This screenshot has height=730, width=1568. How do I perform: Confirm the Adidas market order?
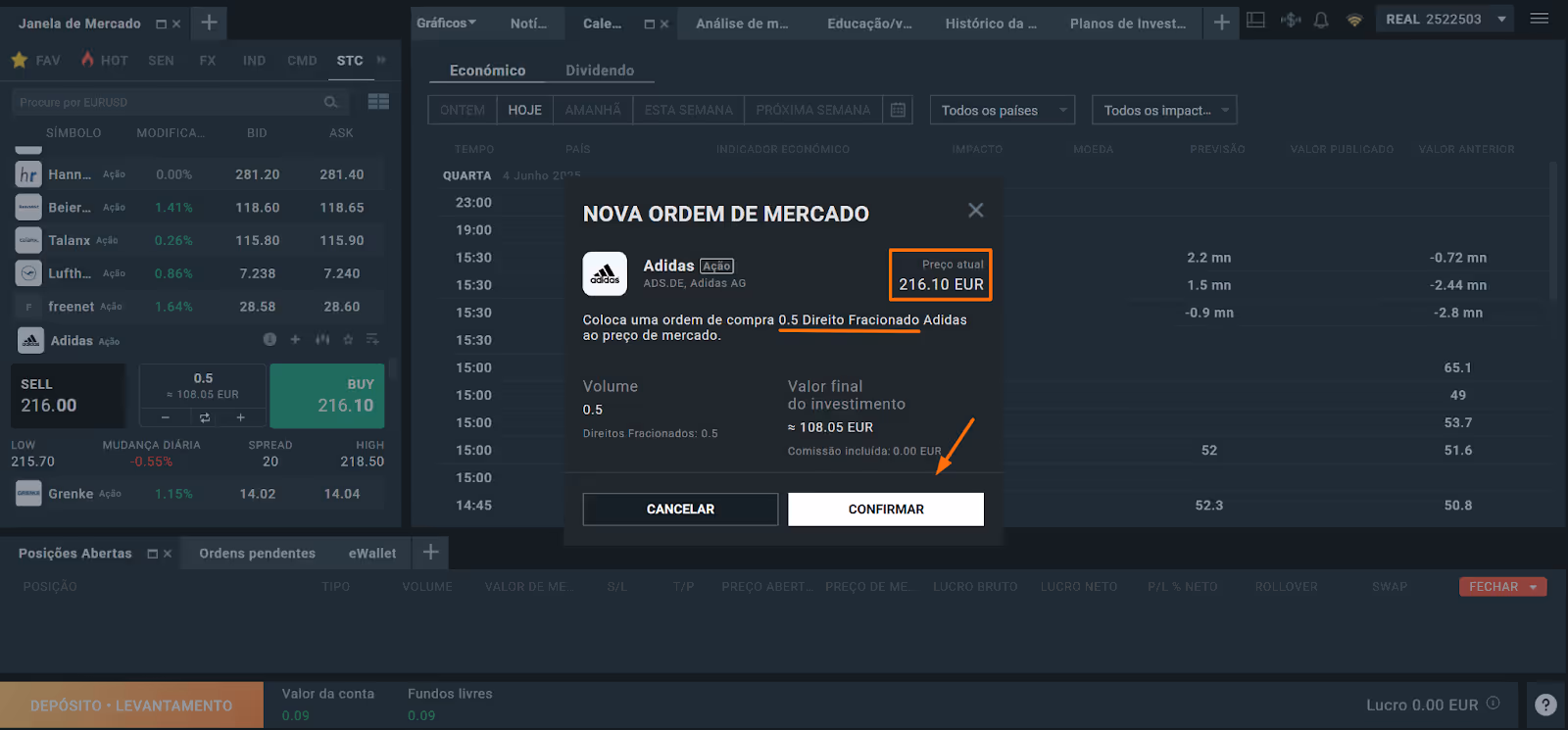click(886, 510)
